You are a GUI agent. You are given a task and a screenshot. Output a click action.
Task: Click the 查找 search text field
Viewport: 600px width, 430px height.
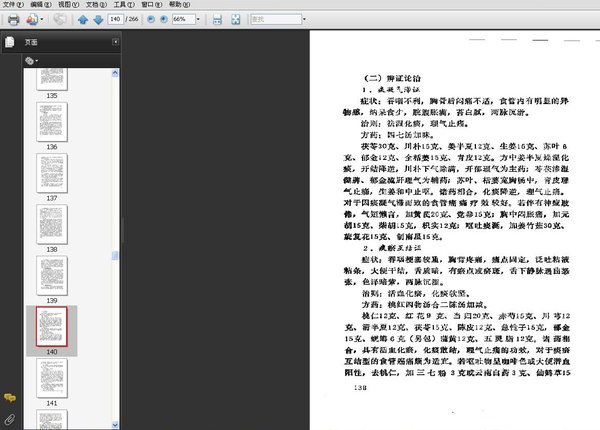(x=276, y=19)
